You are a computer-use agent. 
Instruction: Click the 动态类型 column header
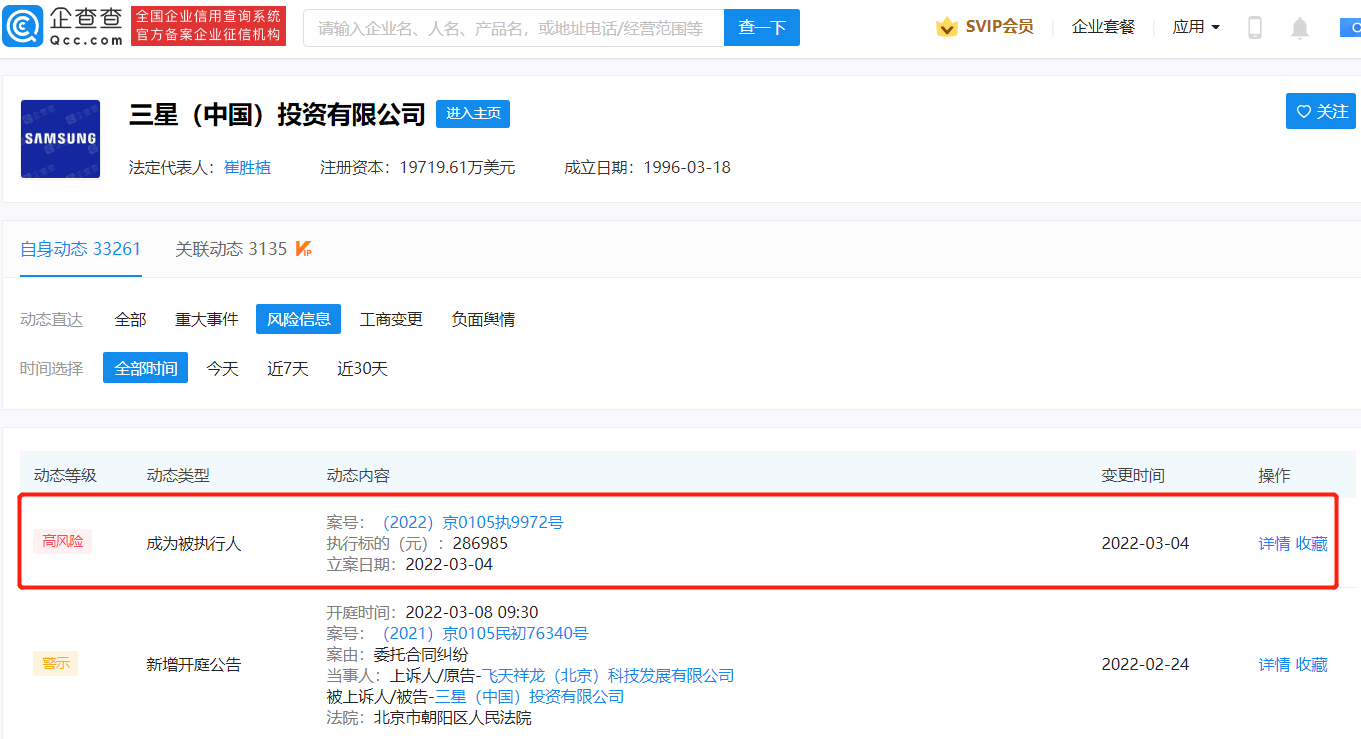point(178,476)
